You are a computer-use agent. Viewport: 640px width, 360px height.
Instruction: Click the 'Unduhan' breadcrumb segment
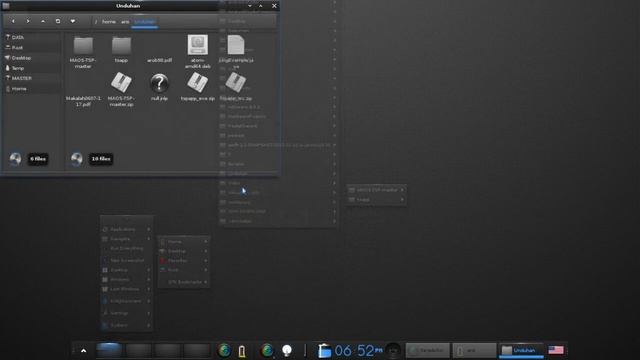144,22
